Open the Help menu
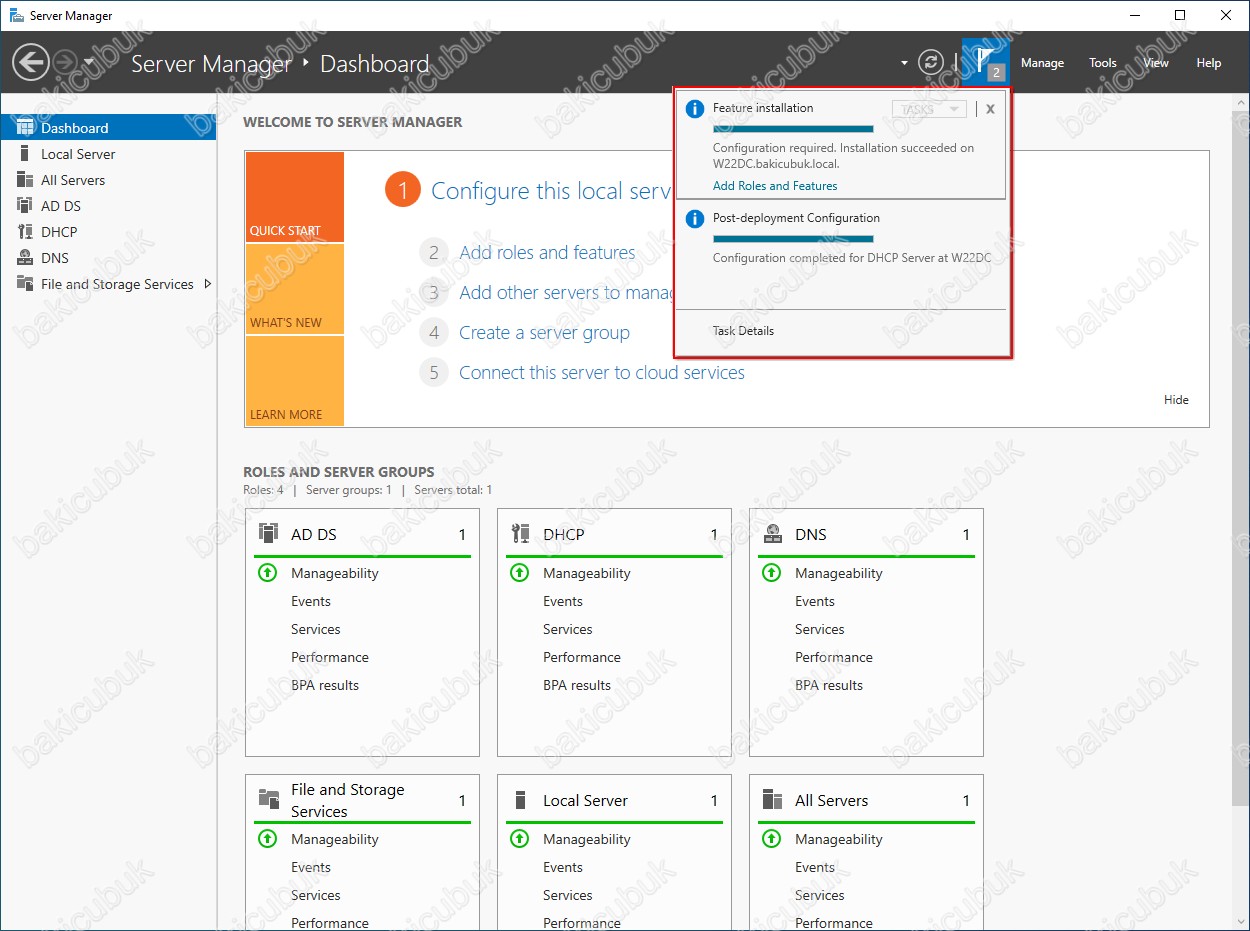This screenshot has height=931, width=1250. (1209, 62)
